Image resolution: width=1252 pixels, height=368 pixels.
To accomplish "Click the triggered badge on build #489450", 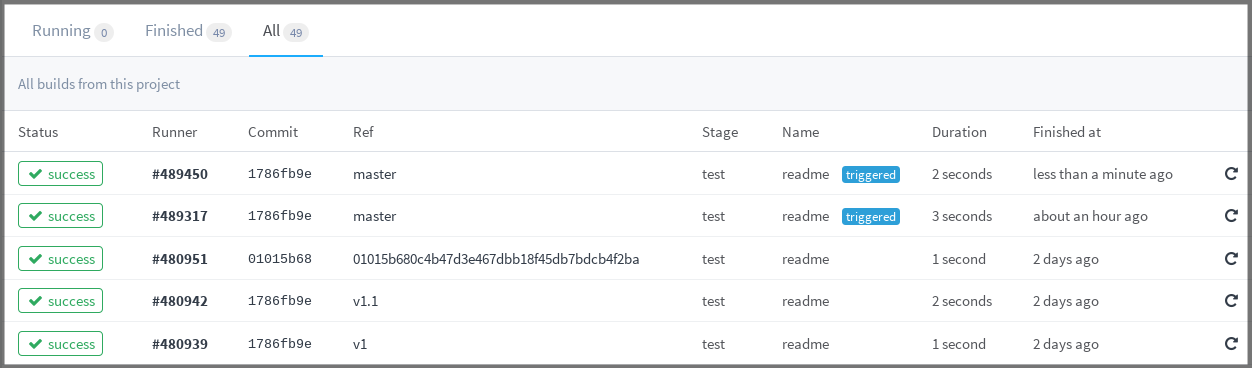I will point(871,174).
